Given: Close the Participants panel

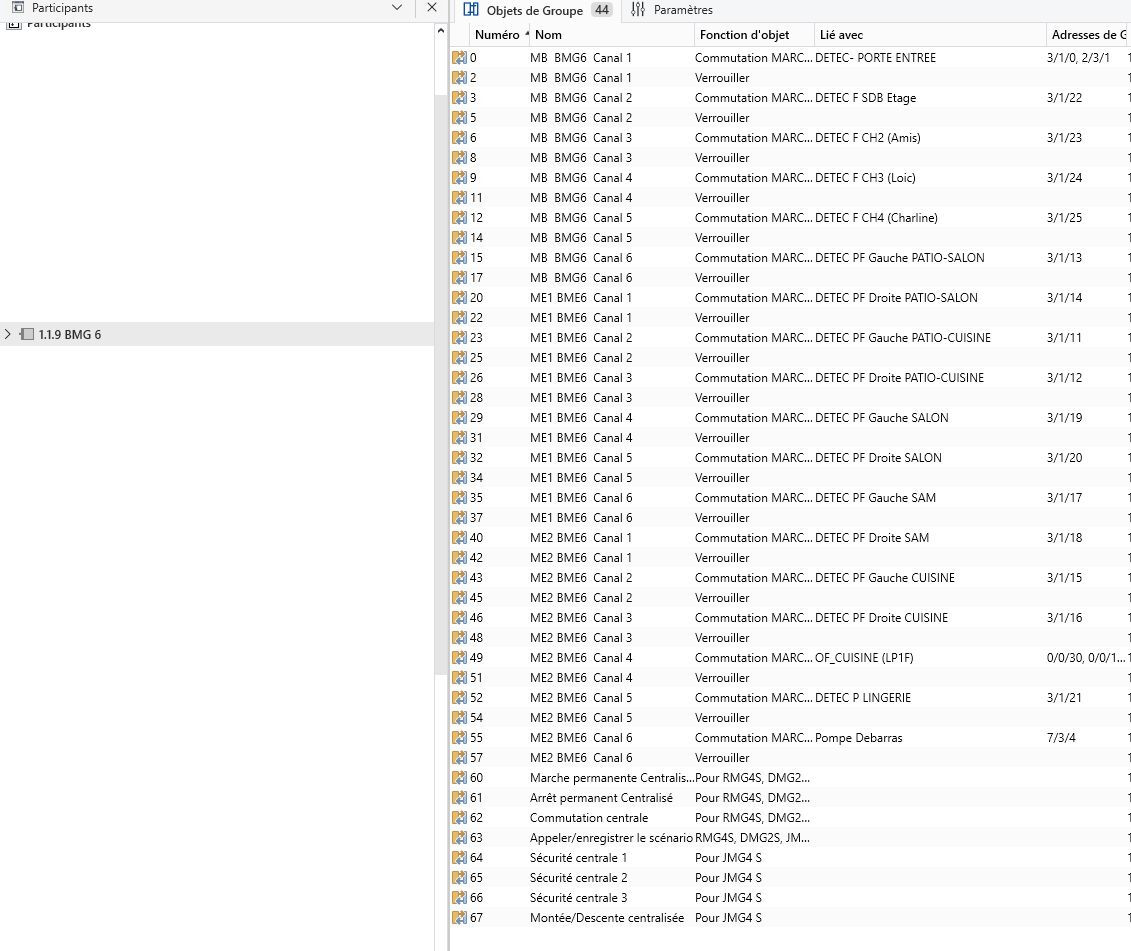Looking at the screenshot, I should tap(431, 7).
